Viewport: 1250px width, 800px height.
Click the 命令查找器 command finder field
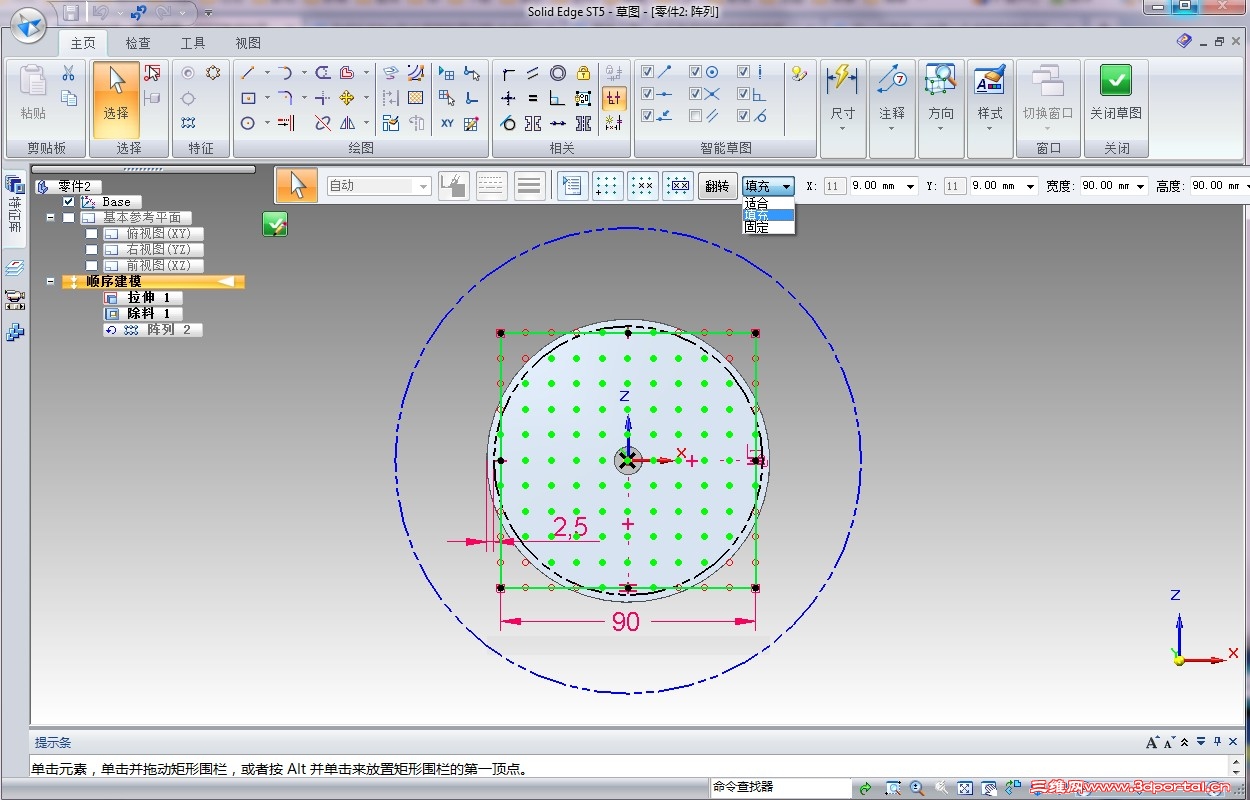click(780, 788)
